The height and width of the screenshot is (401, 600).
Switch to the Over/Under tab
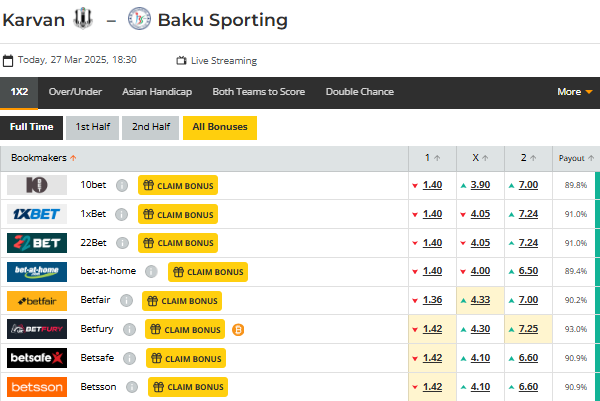[75, 92]
